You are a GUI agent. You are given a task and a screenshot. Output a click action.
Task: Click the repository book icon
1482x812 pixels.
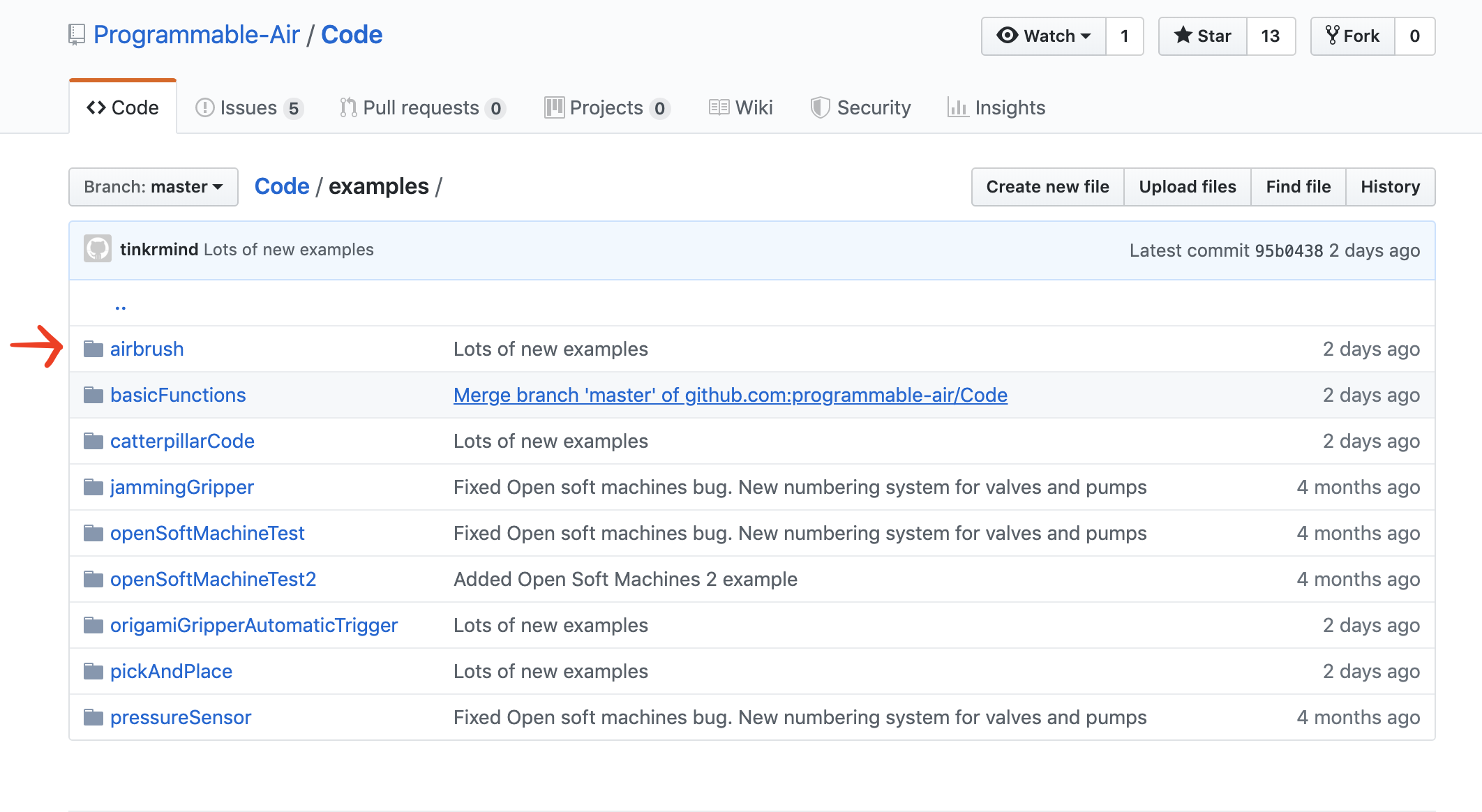(x=77, y=35)
